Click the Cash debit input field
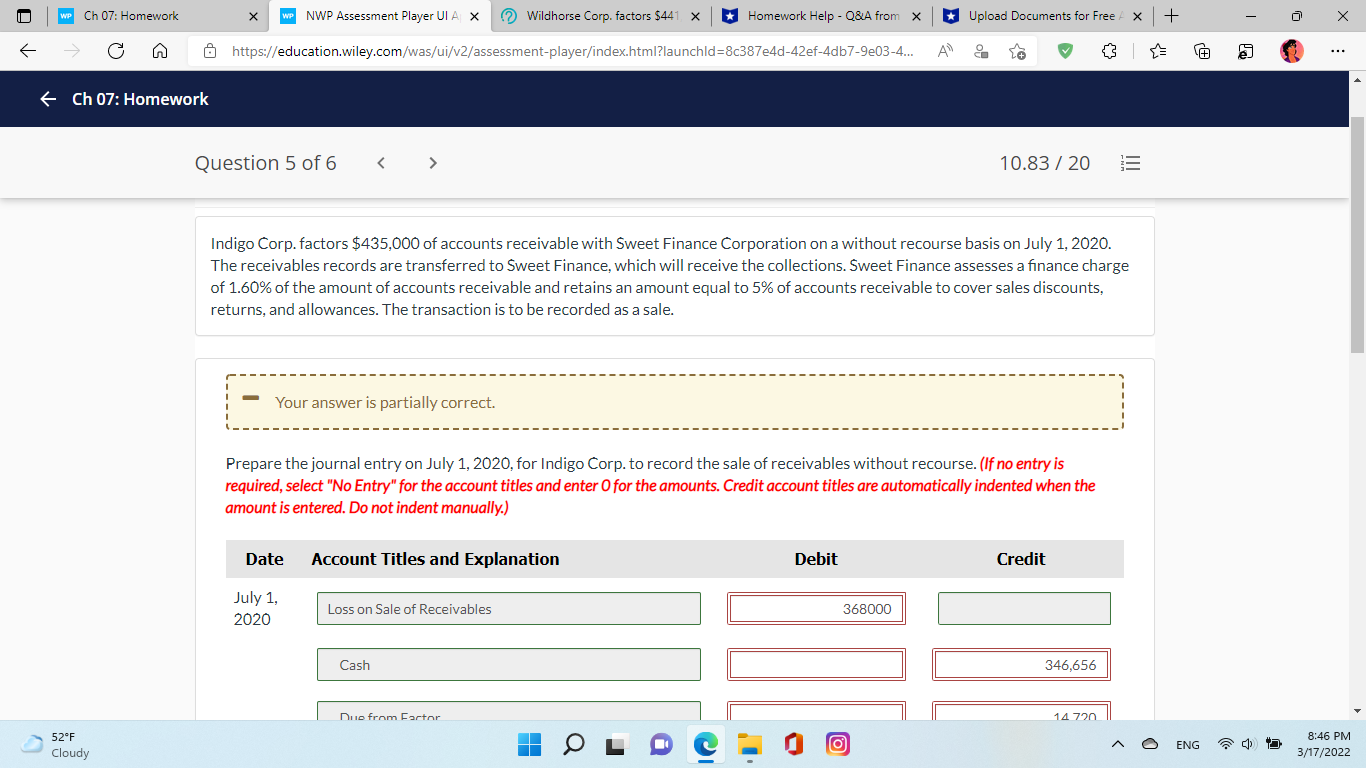The height and width of the screenshot is (768, 1366). 816,664
